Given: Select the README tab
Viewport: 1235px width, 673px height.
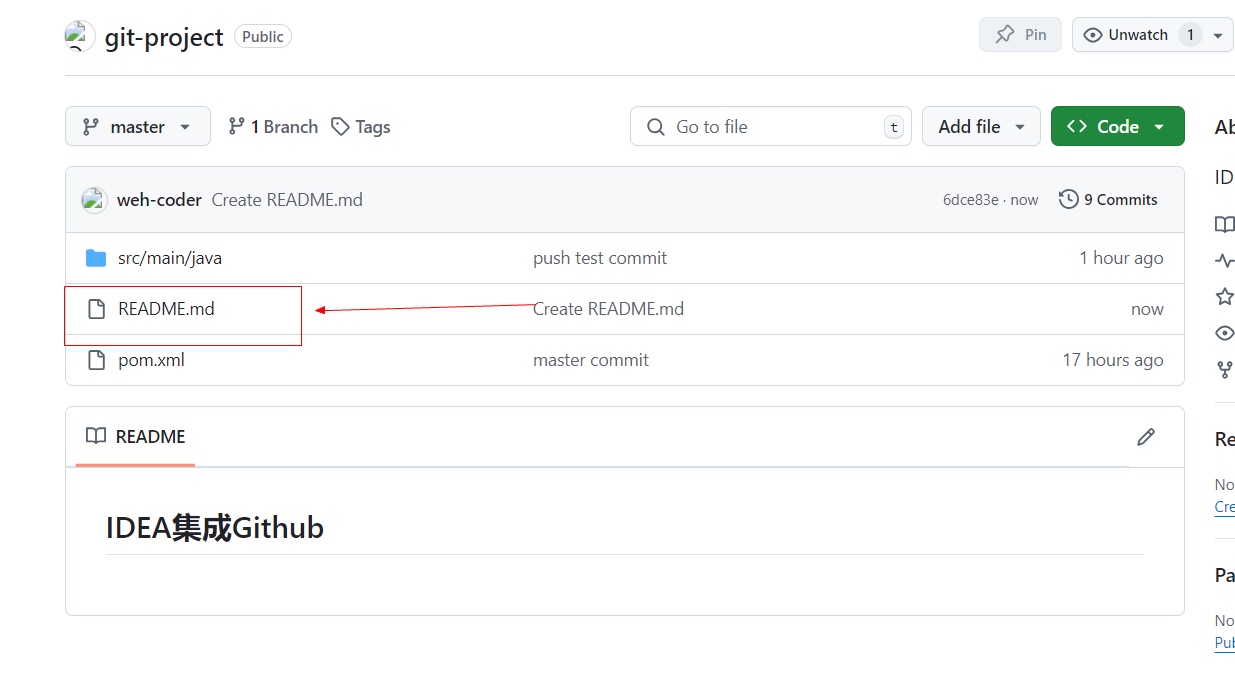Looking at the screenshot, I should (136, 437).
